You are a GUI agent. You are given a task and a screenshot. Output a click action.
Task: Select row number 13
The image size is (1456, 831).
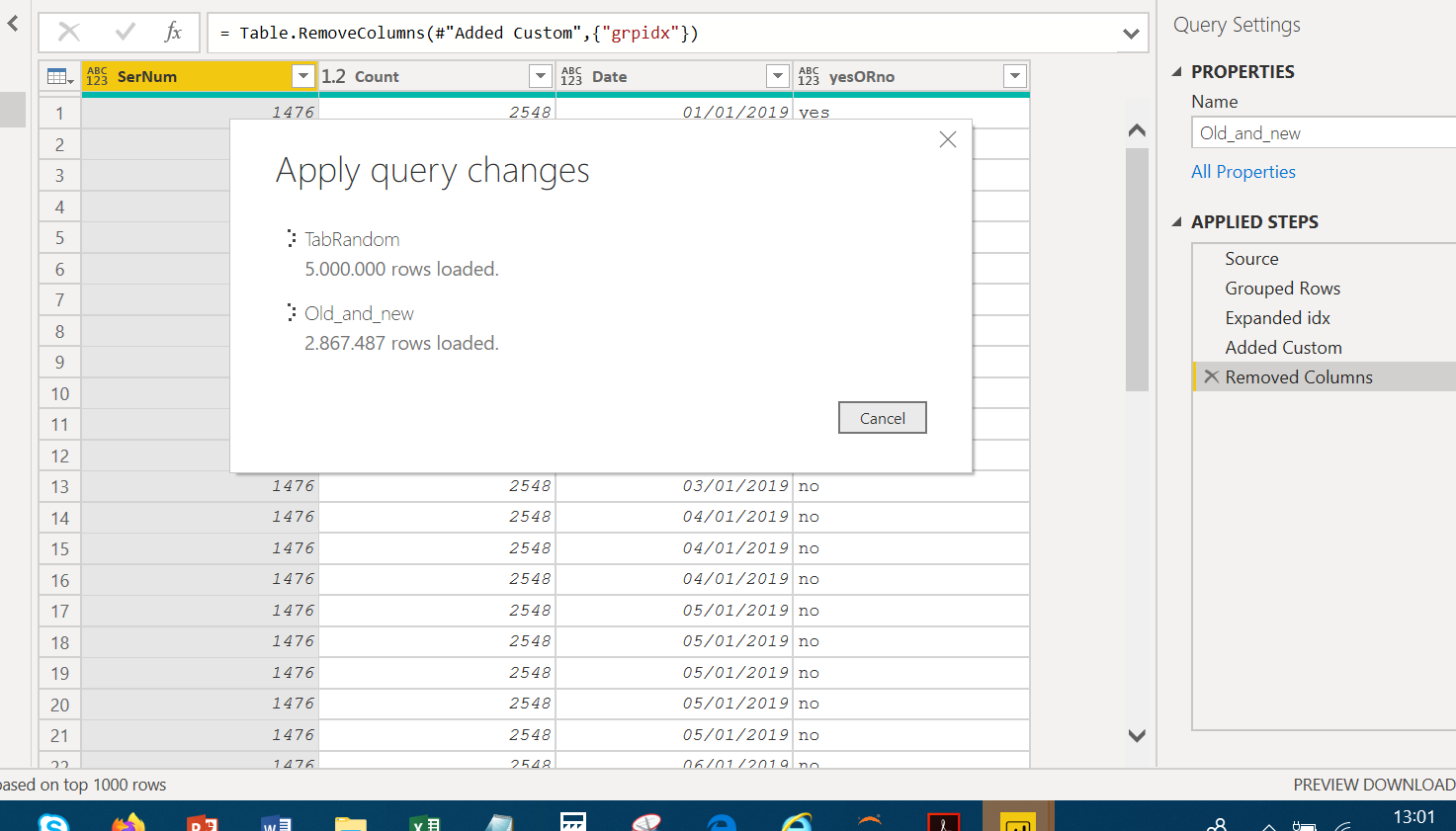[x=60, y=486]
